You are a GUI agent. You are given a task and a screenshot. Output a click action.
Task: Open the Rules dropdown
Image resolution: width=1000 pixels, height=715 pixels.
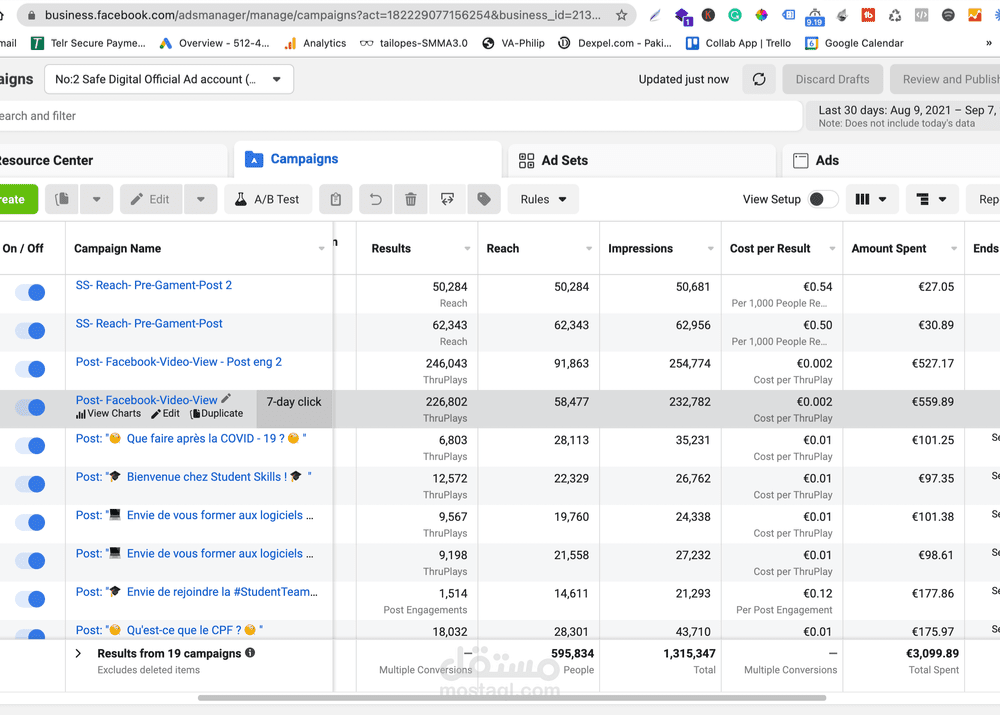pos(543,199)
